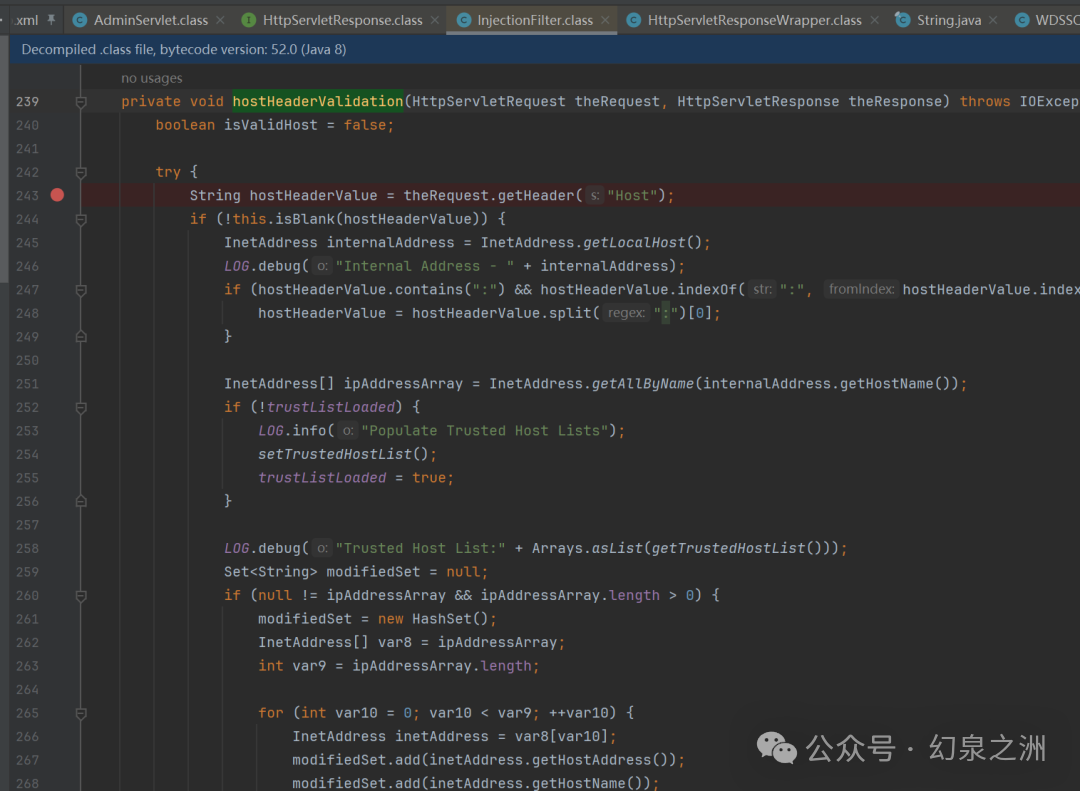Click the "Host" string literal
The width and height of the screenshot is (1080, 791).
click(x=632, y=196)
